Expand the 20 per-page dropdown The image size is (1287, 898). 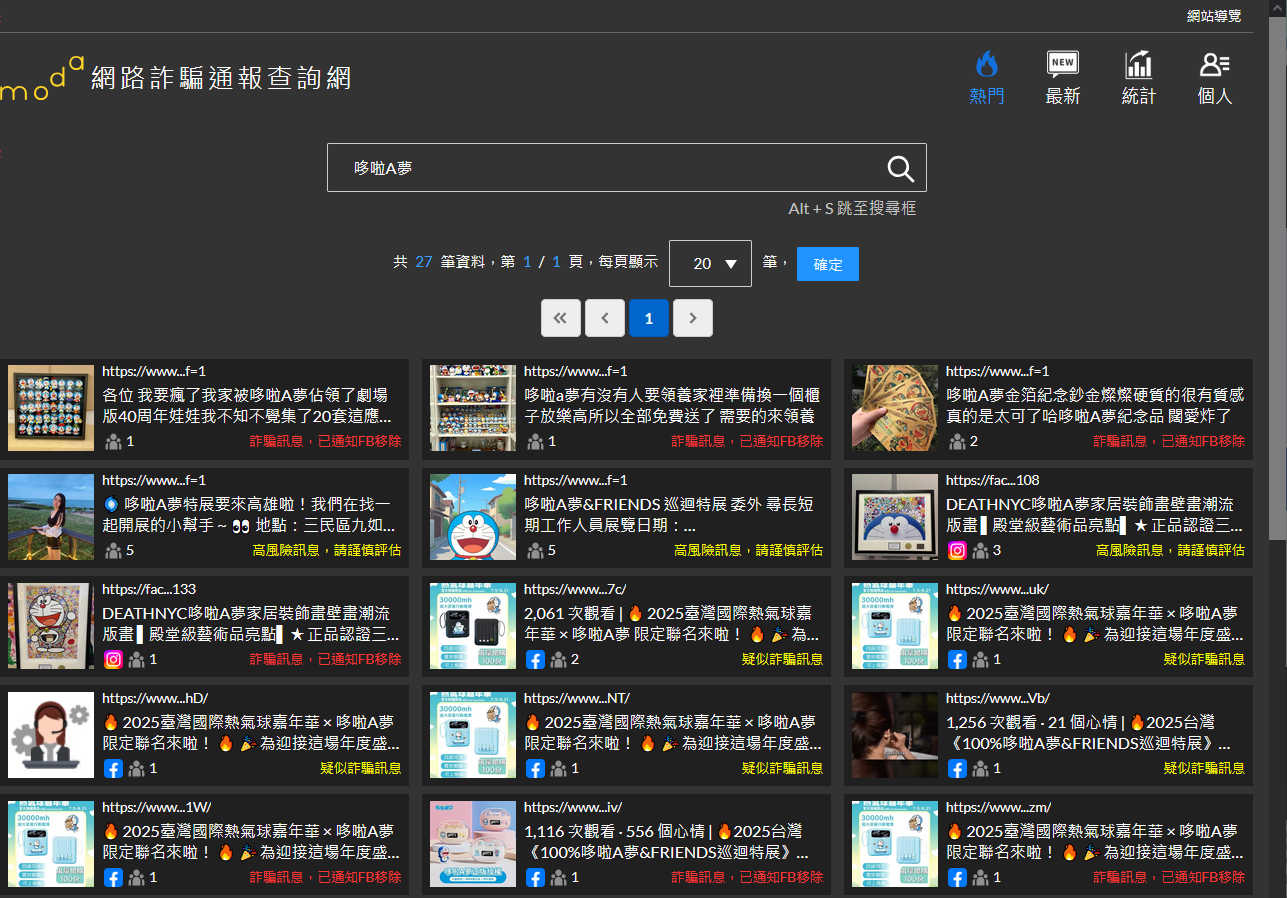710,264
